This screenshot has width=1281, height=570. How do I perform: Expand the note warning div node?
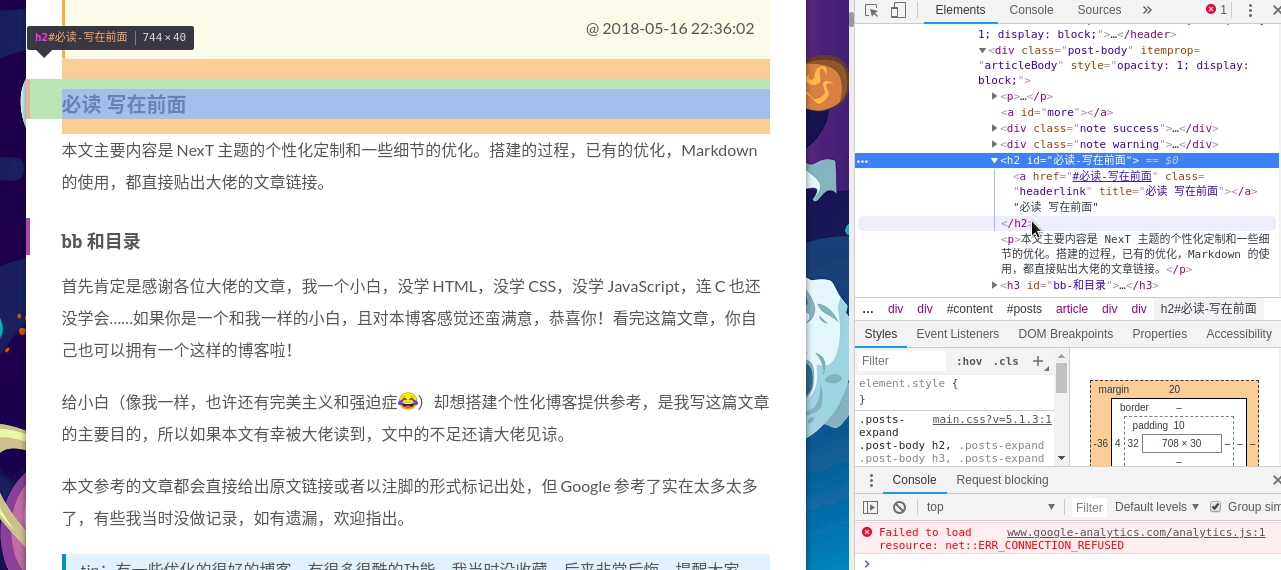[995, 144]
